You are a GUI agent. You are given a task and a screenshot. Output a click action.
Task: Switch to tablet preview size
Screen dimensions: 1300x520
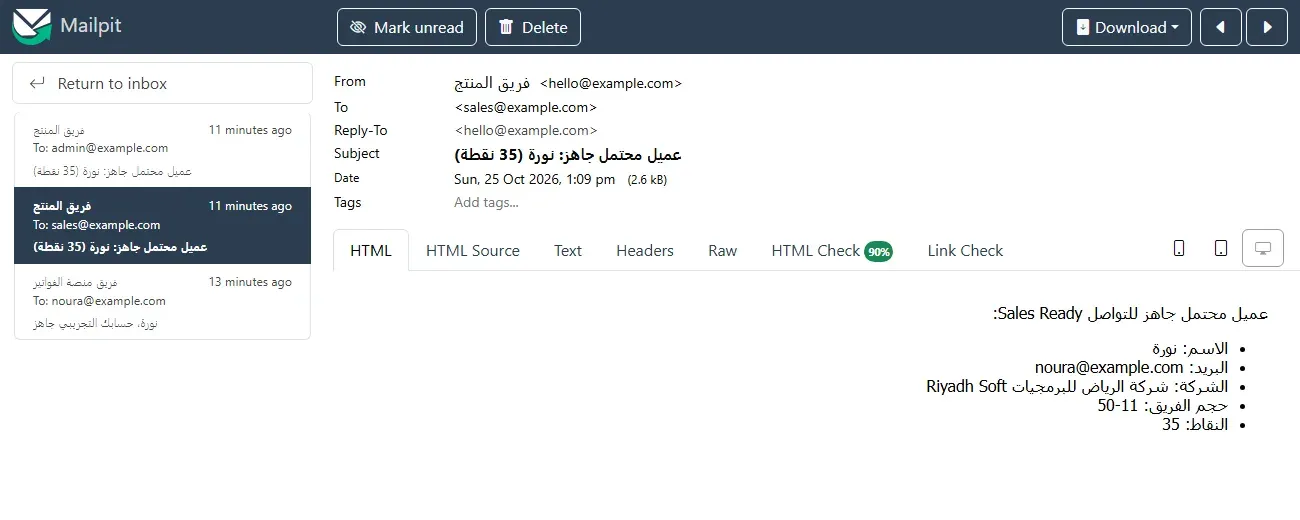(x=1220, y=248)
